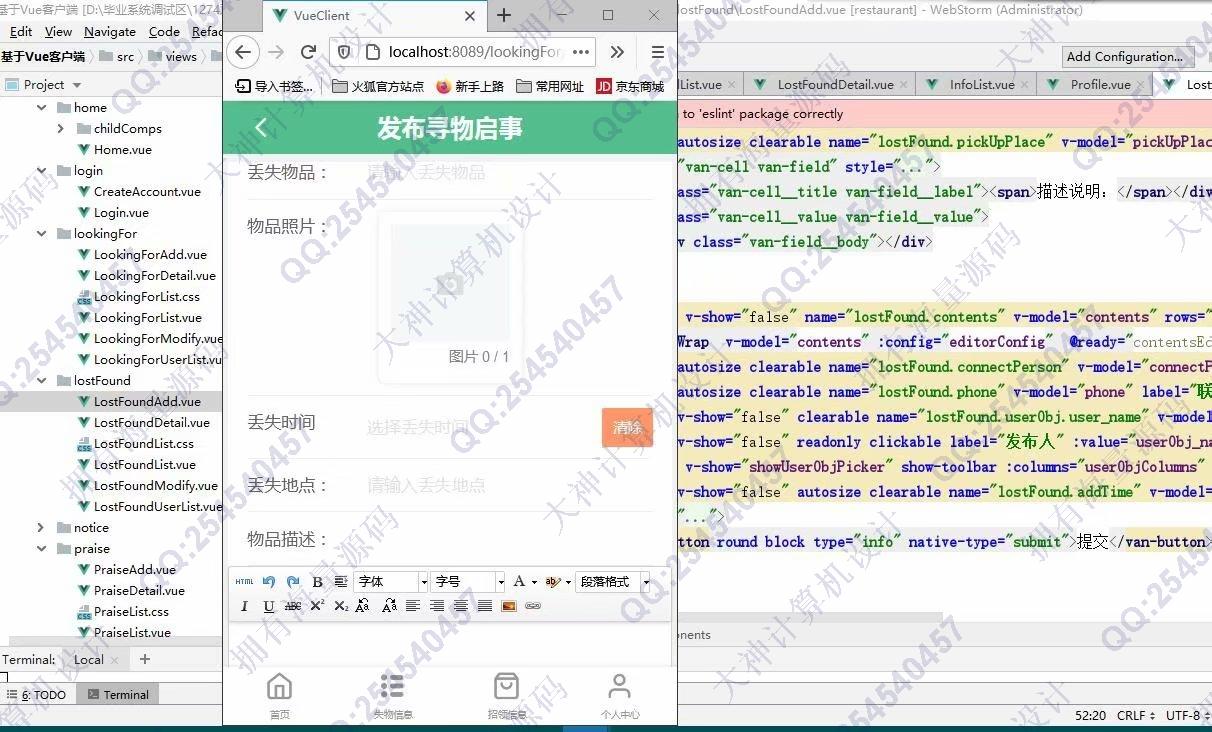Tap the back arrow in the green header

coord(261,128)
